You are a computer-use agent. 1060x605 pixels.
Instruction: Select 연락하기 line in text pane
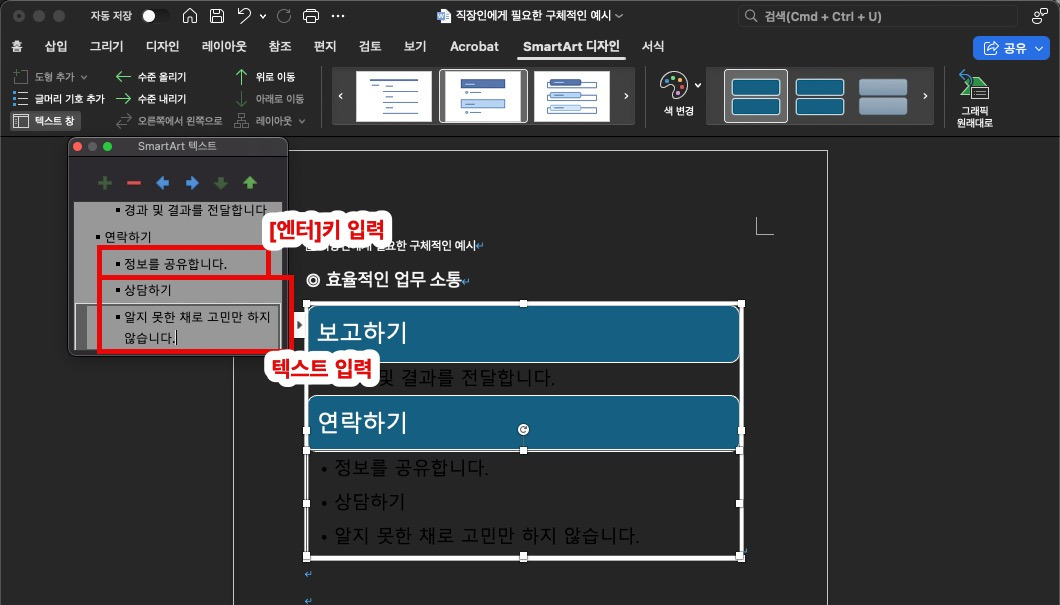click(128, 237)
